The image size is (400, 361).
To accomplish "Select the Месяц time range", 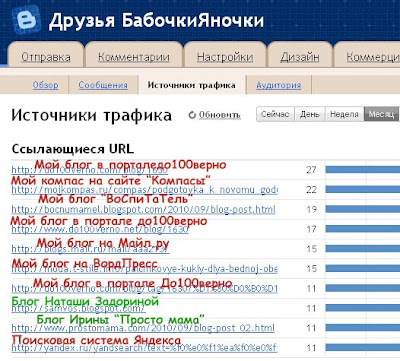I will click(x=381, y=114).
